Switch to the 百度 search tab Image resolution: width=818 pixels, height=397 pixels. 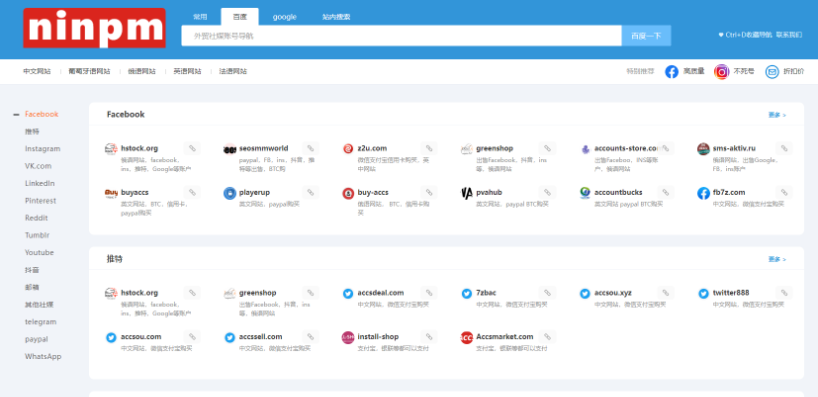pyautogui.click(x=239, y=17)
